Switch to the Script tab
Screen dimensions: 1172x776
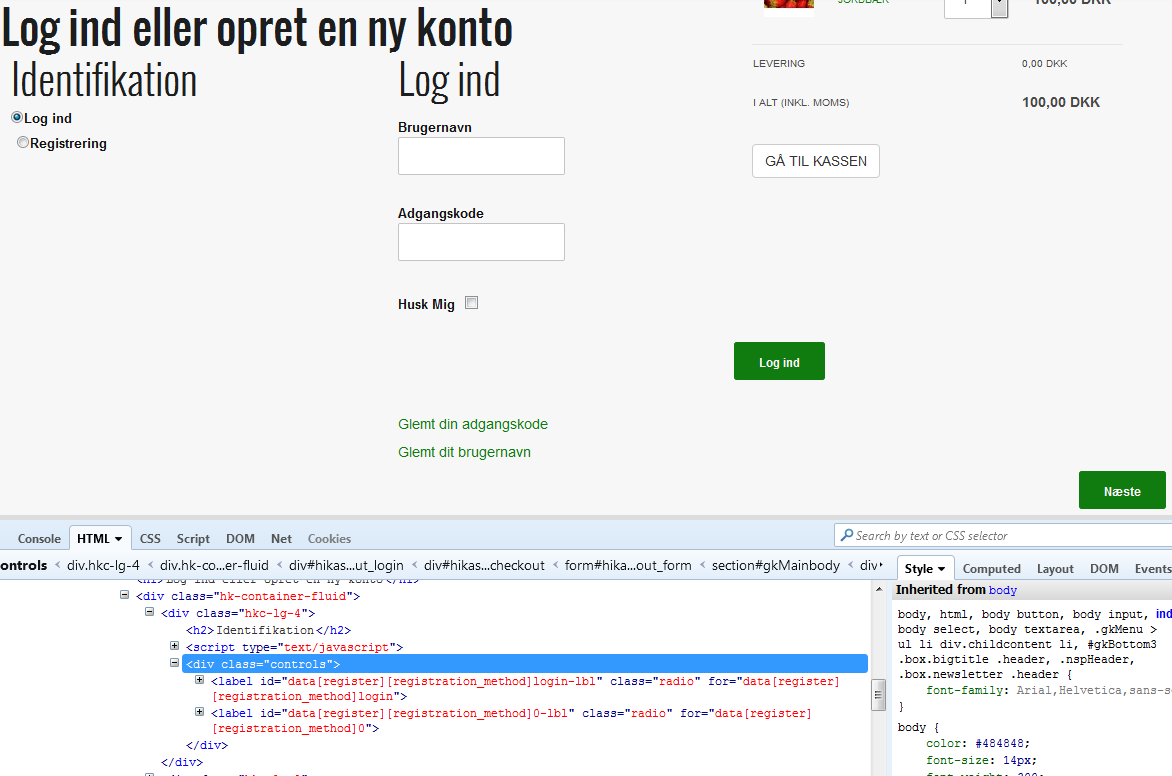[x=193, y=538]
